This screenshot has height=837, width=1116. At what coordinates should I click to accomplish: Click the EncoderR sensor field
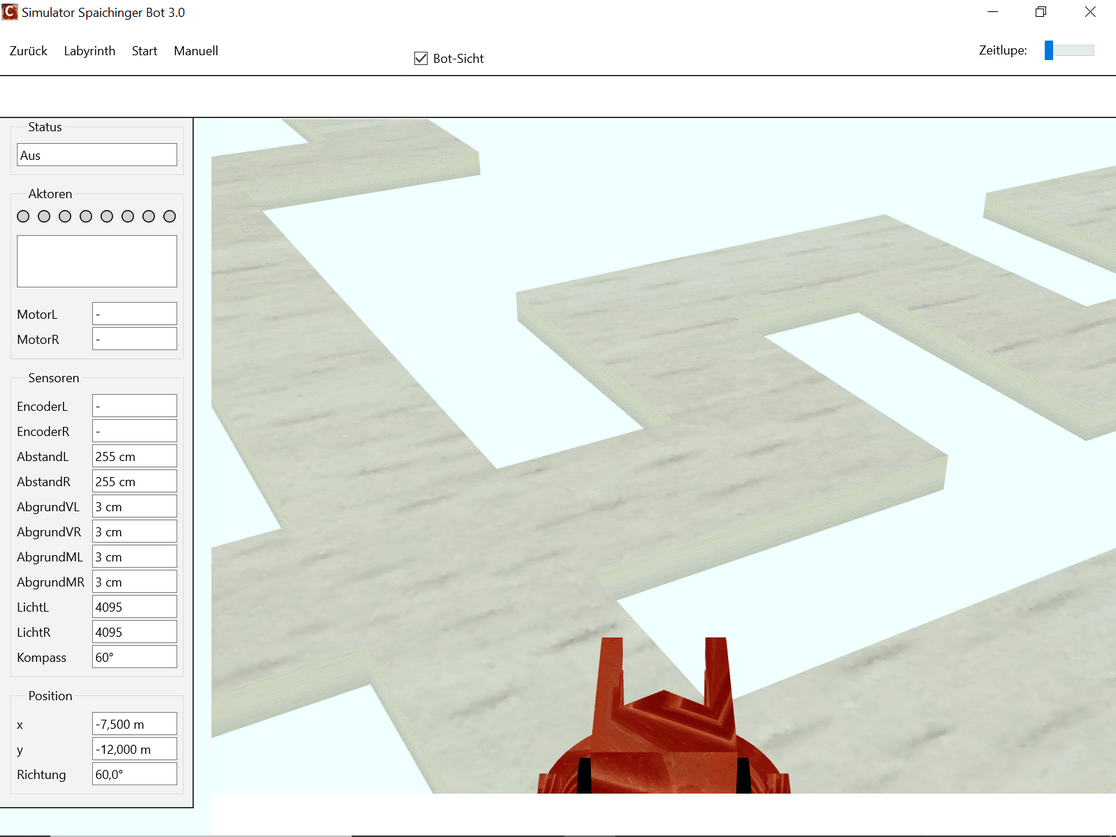pos(134,431)
